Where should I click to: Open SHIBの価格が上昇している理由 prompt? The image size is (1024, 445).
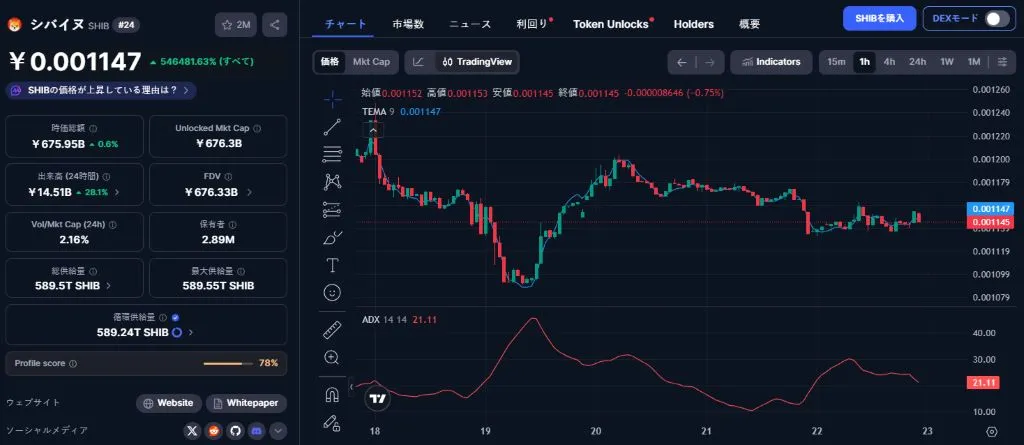pyautogui.click(x=101, y=90)
